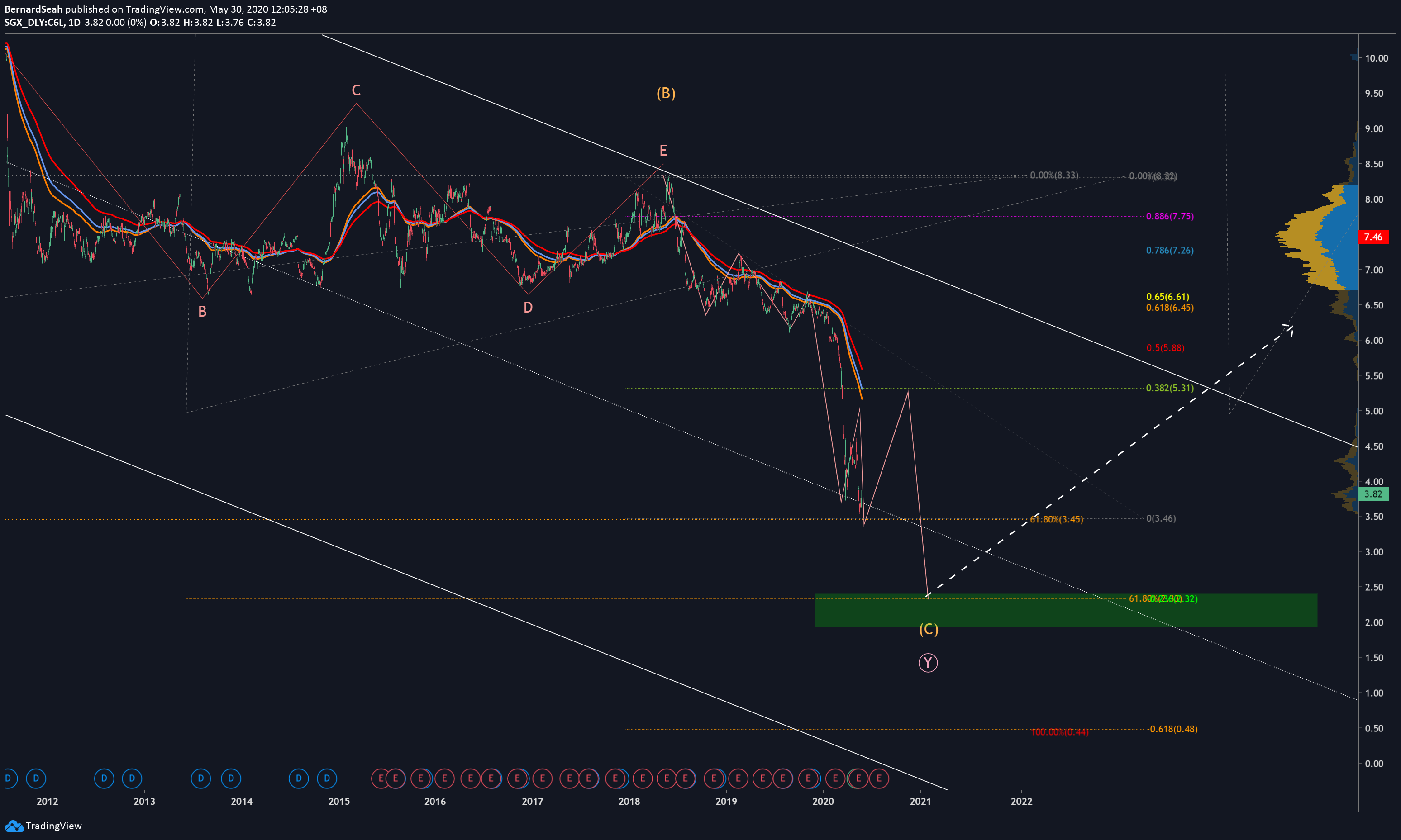The height and width of the screenshot is (840, 1401).
Task: Click the circled Y wave label
Action: point(928,662)
